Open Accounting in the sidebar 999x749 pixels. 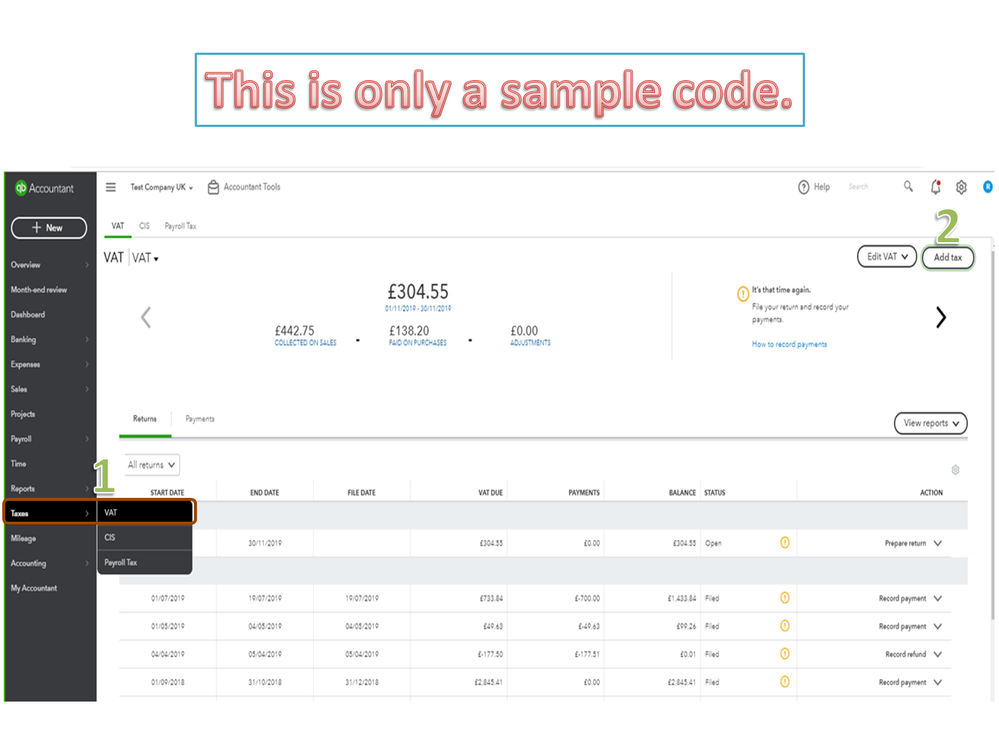[50, 563]
